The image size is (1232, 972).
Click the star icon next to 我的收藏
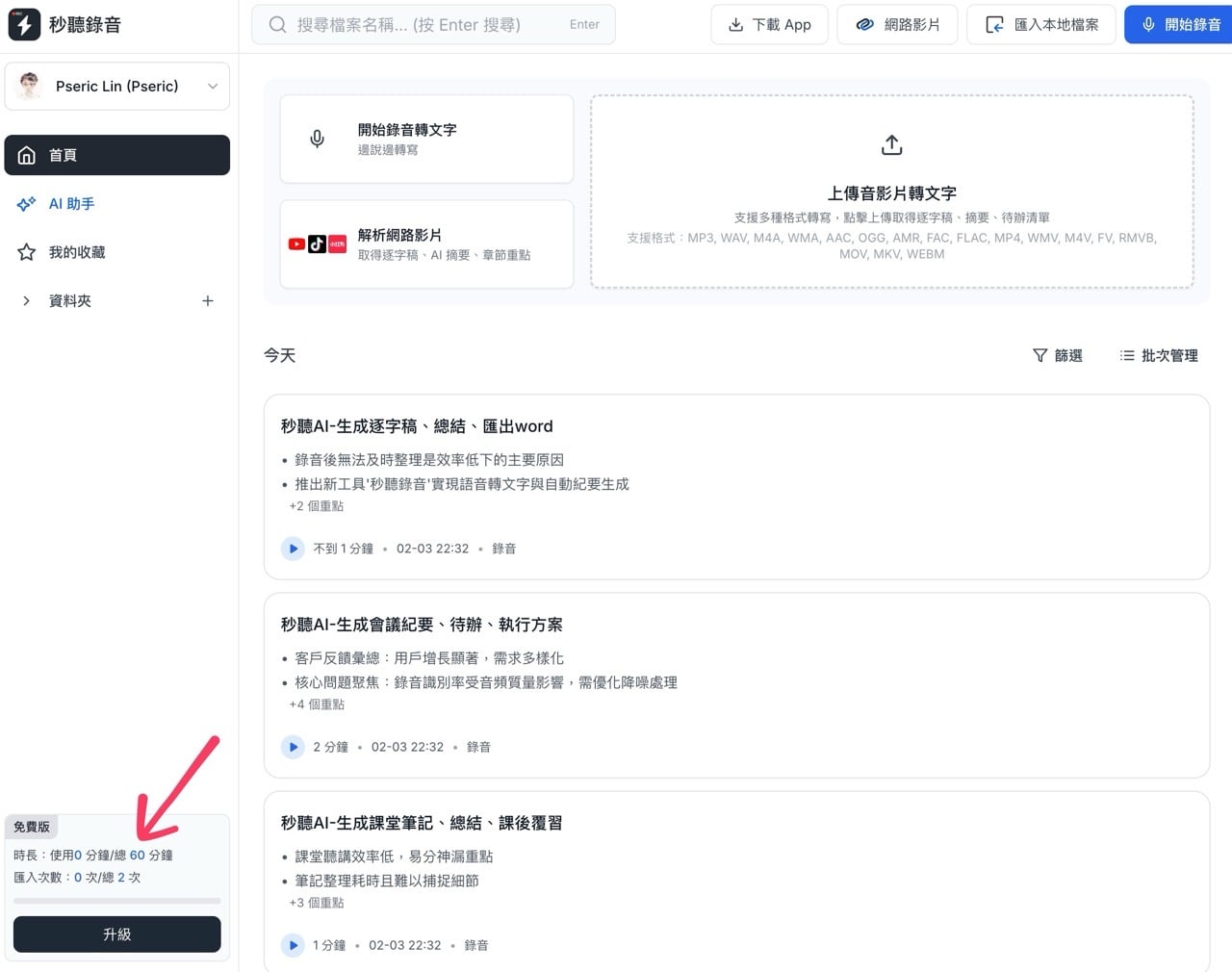click(x=27, y=252)
